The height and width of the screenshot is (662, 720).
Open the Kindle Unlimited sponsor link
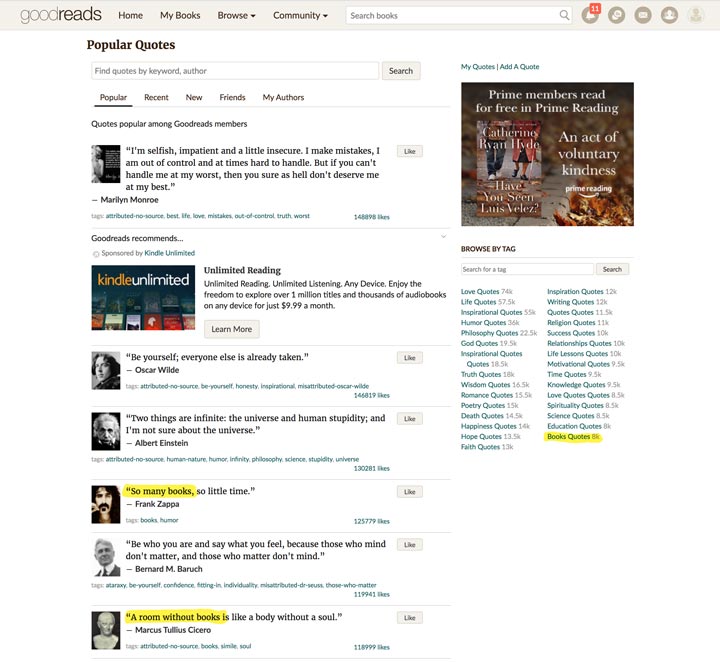point(169,253)
